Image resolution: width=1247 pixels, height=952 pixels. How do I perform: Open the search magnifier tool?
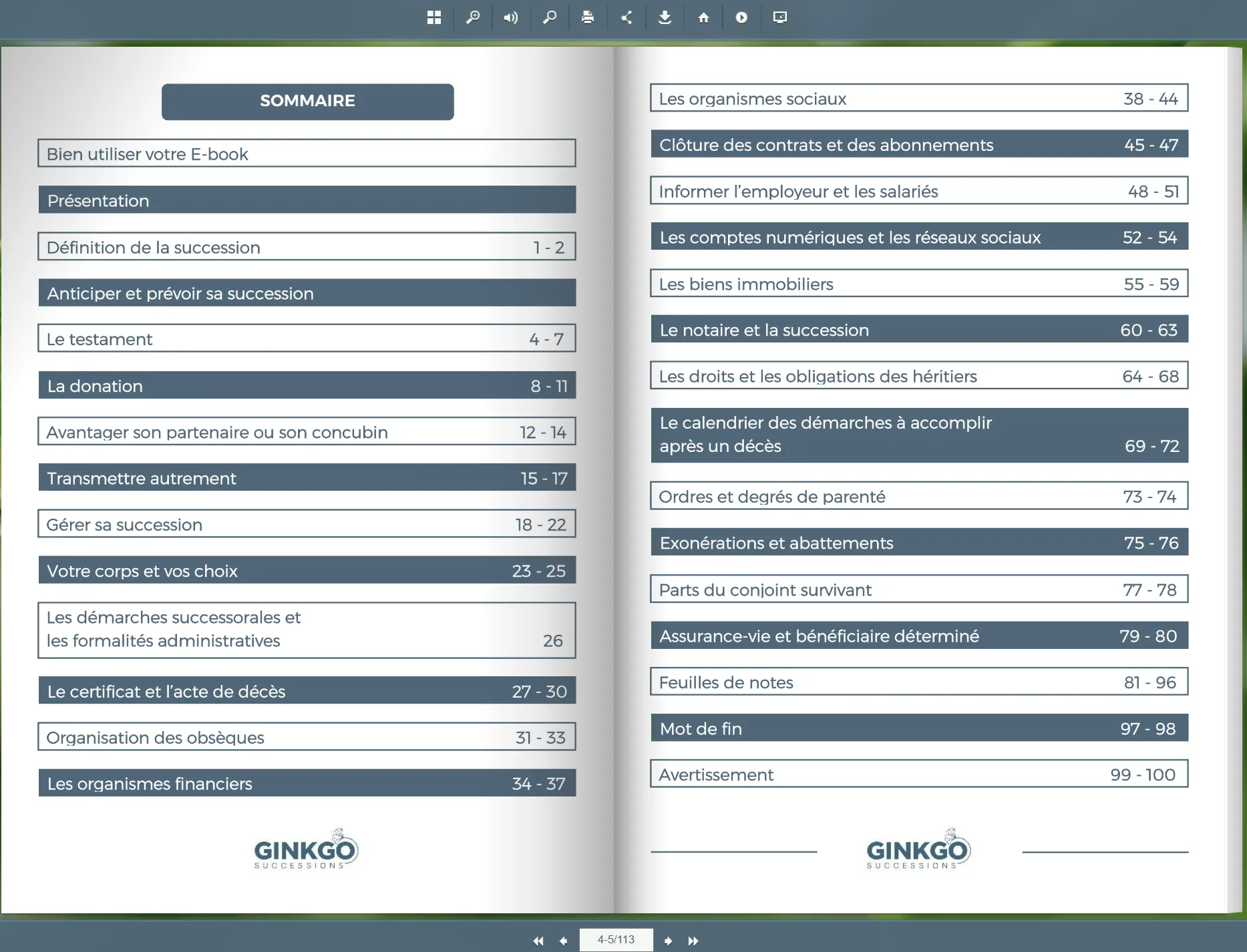550,17
